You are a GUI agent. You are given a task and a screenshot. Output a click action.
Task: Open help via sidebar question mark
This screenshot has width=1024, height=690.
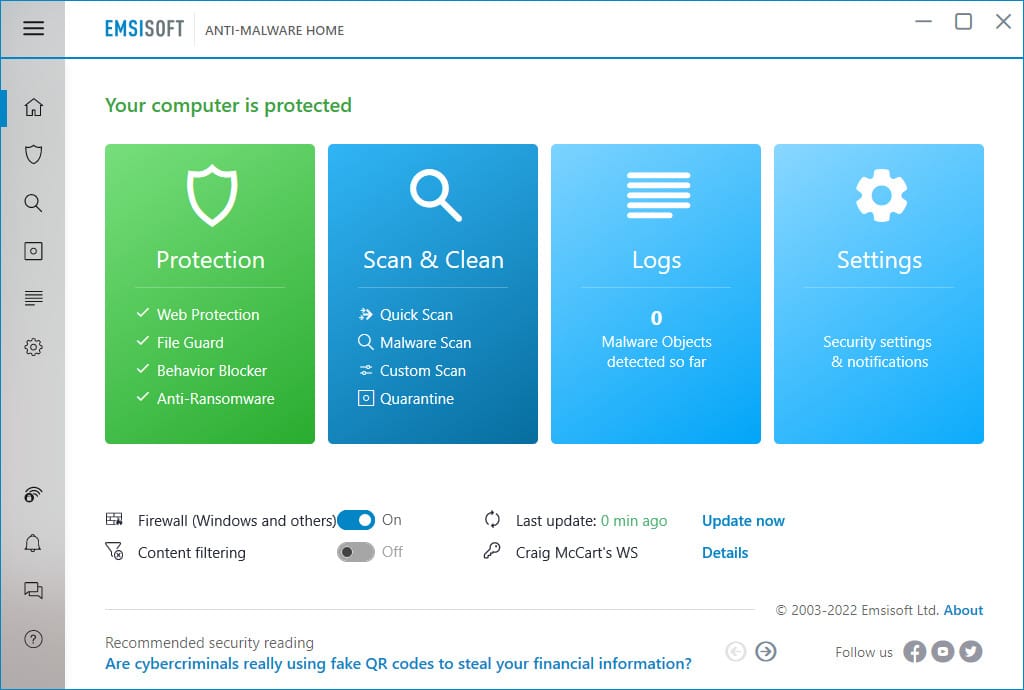pos(33,639)
